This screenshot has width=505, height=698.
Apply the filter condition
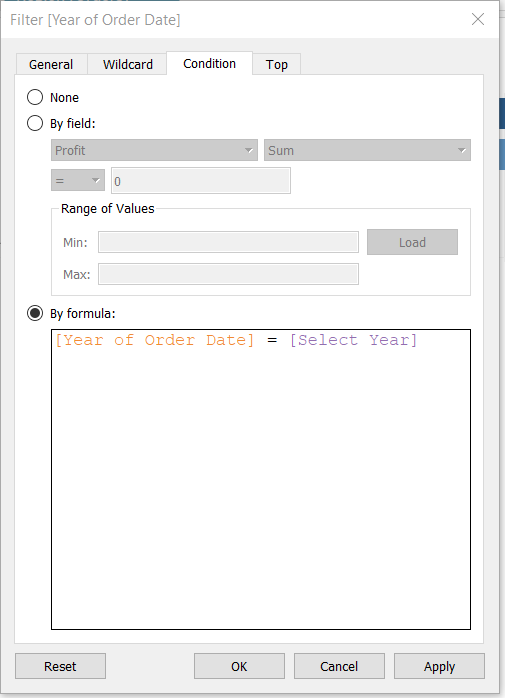(x=440, y=666)
